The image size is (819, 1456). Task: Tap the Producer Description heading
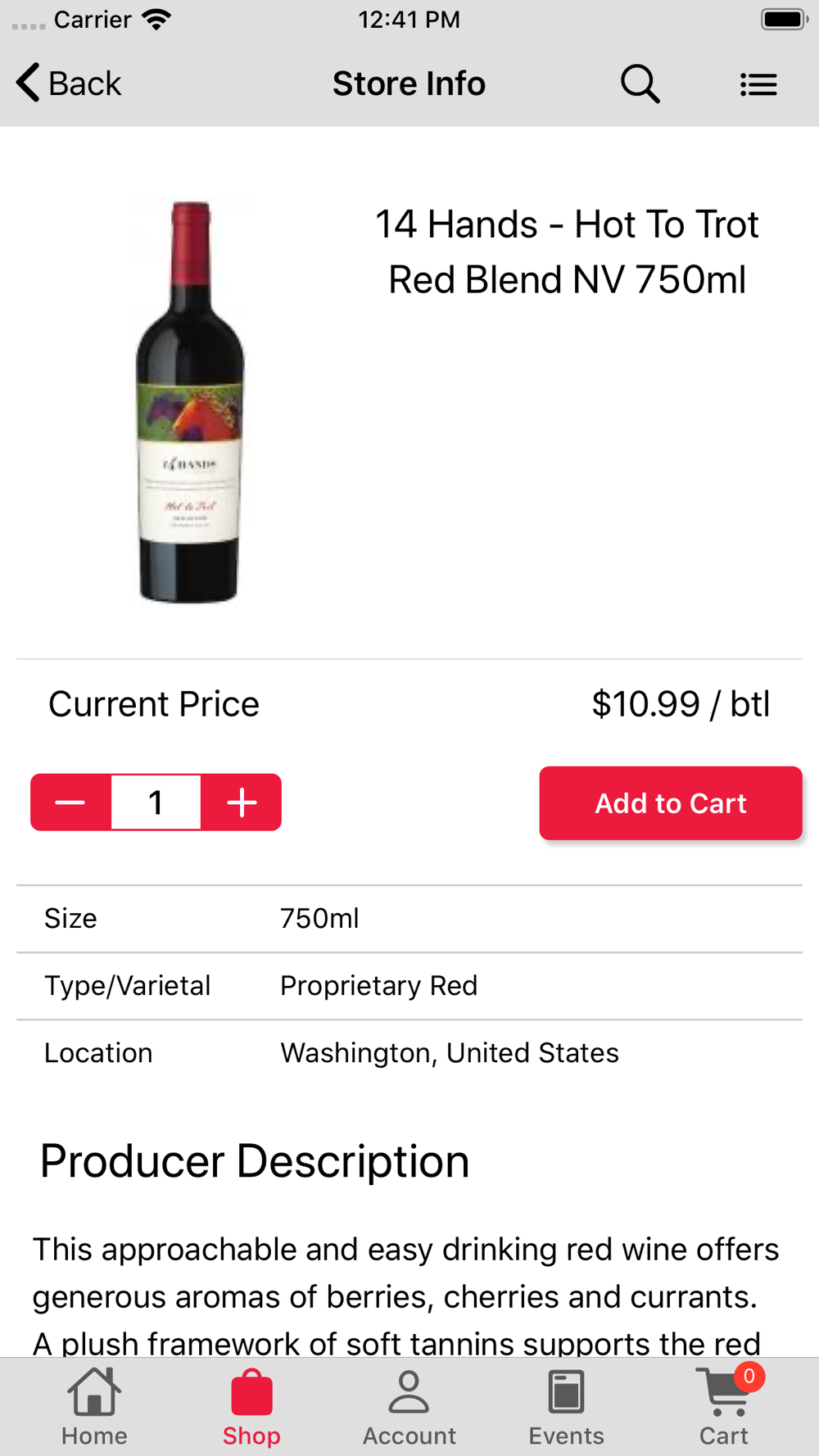pos(255,1161)
